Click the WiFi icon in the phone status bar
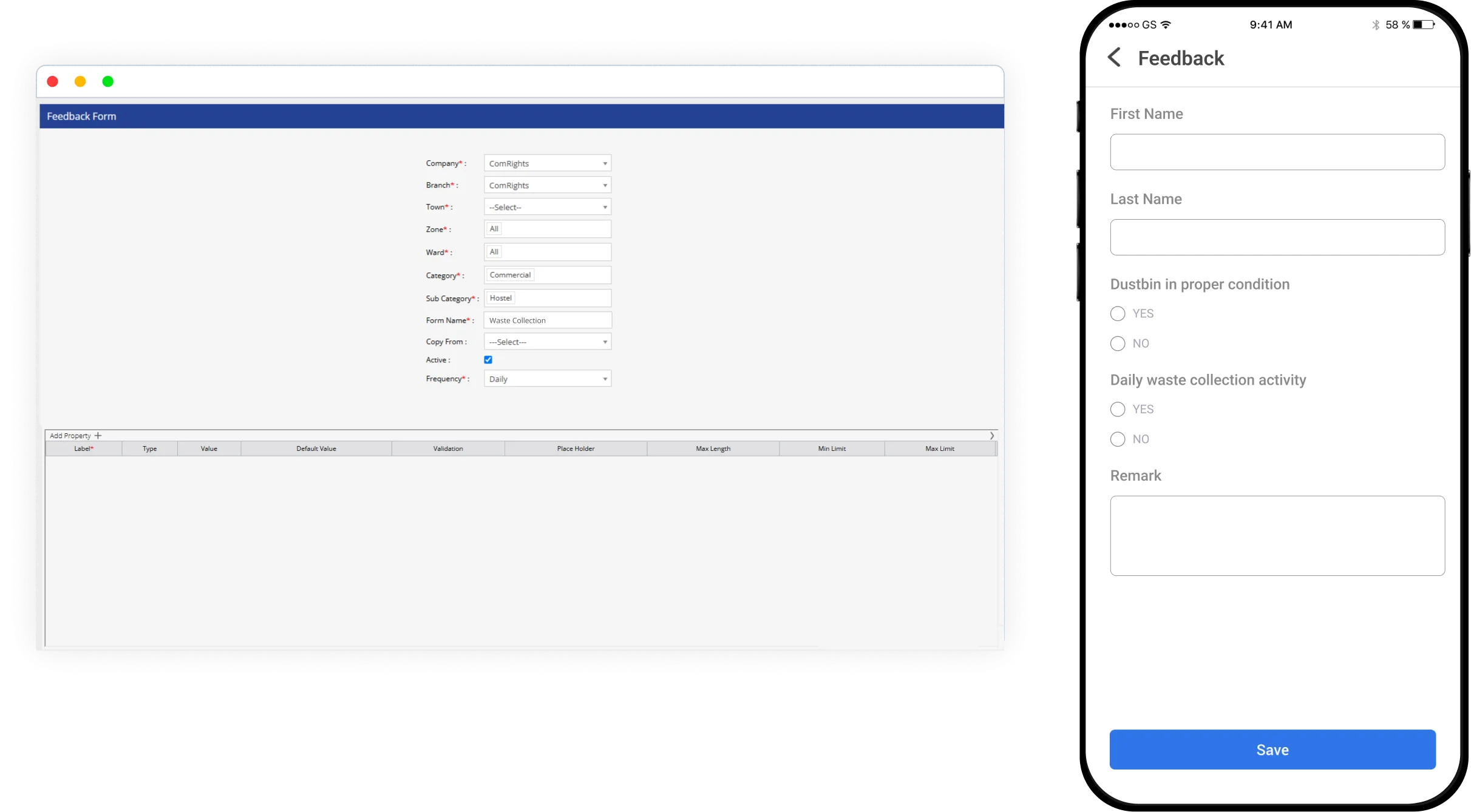 pyautogui.click(x=1165, y=24)
